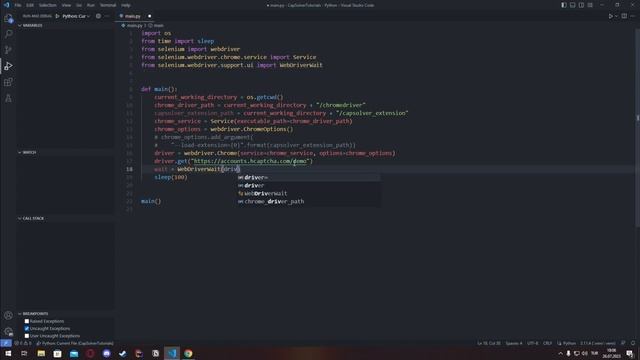Open the Terminal menu
The width and height of the screenshot is (640, 360).
pyautogui.click(x=108, y=5)
